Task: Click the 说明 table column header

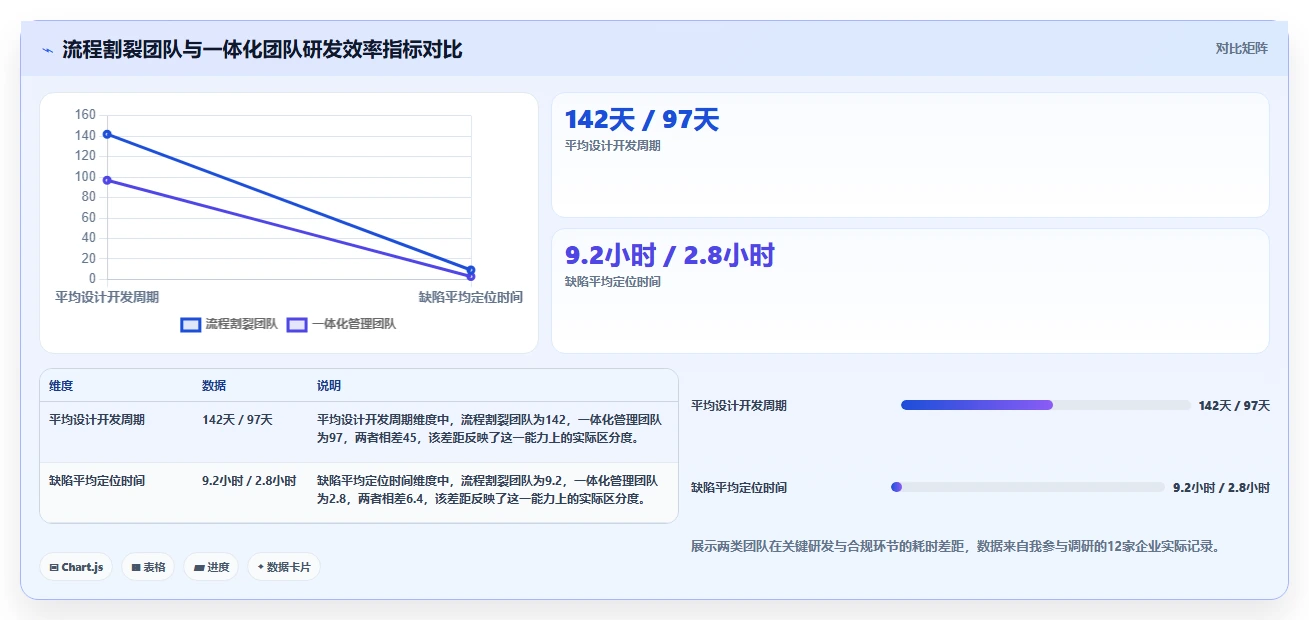Action: [329, 386]
